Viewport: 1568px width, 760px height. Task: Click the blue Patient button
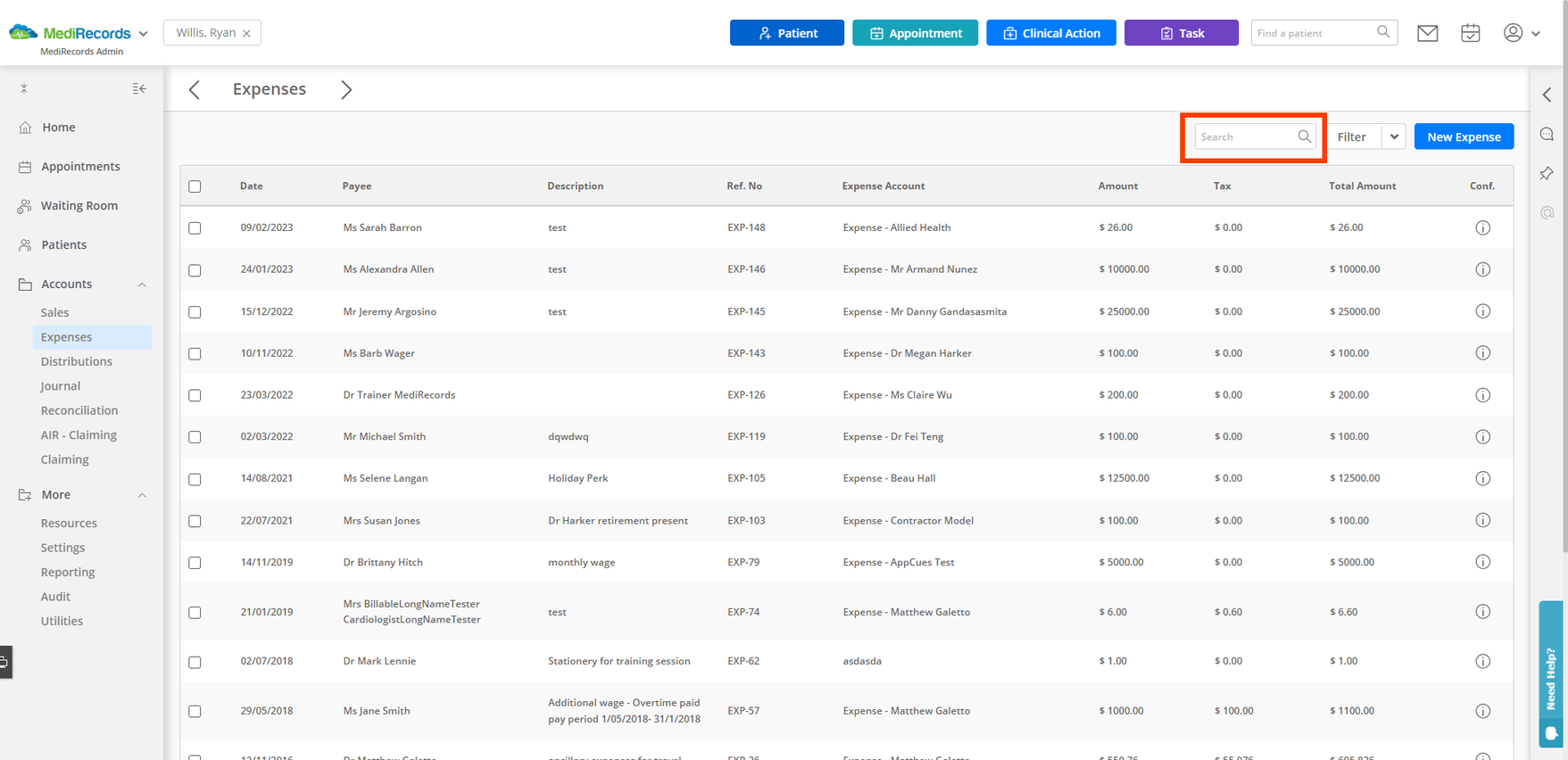[x=786, y=33]
